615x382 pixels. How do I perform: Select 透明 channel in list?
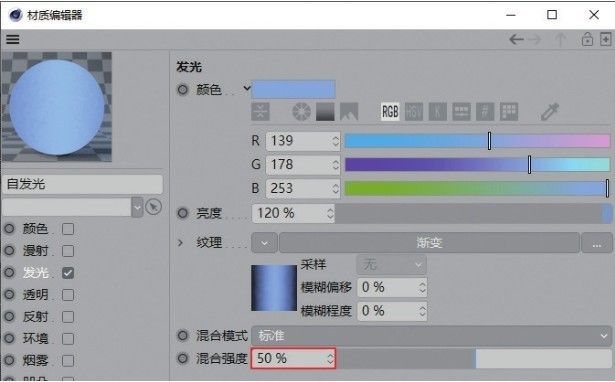[x=35, y=295]
